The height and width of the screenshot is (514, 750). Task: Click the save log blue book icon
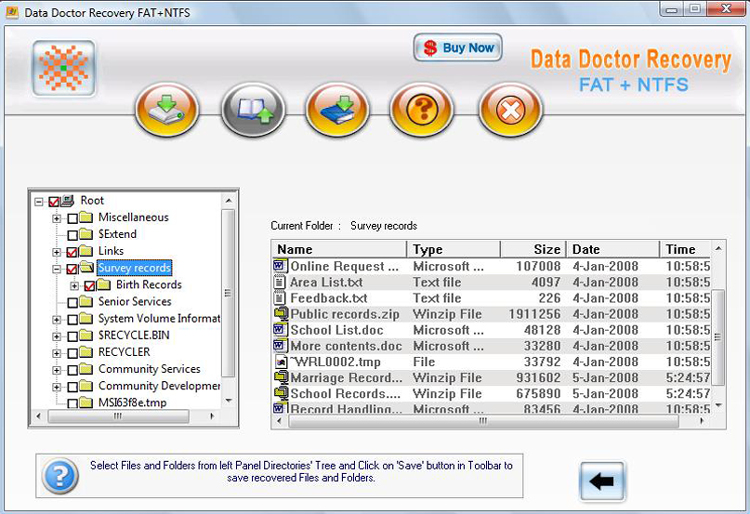point(337,110)
